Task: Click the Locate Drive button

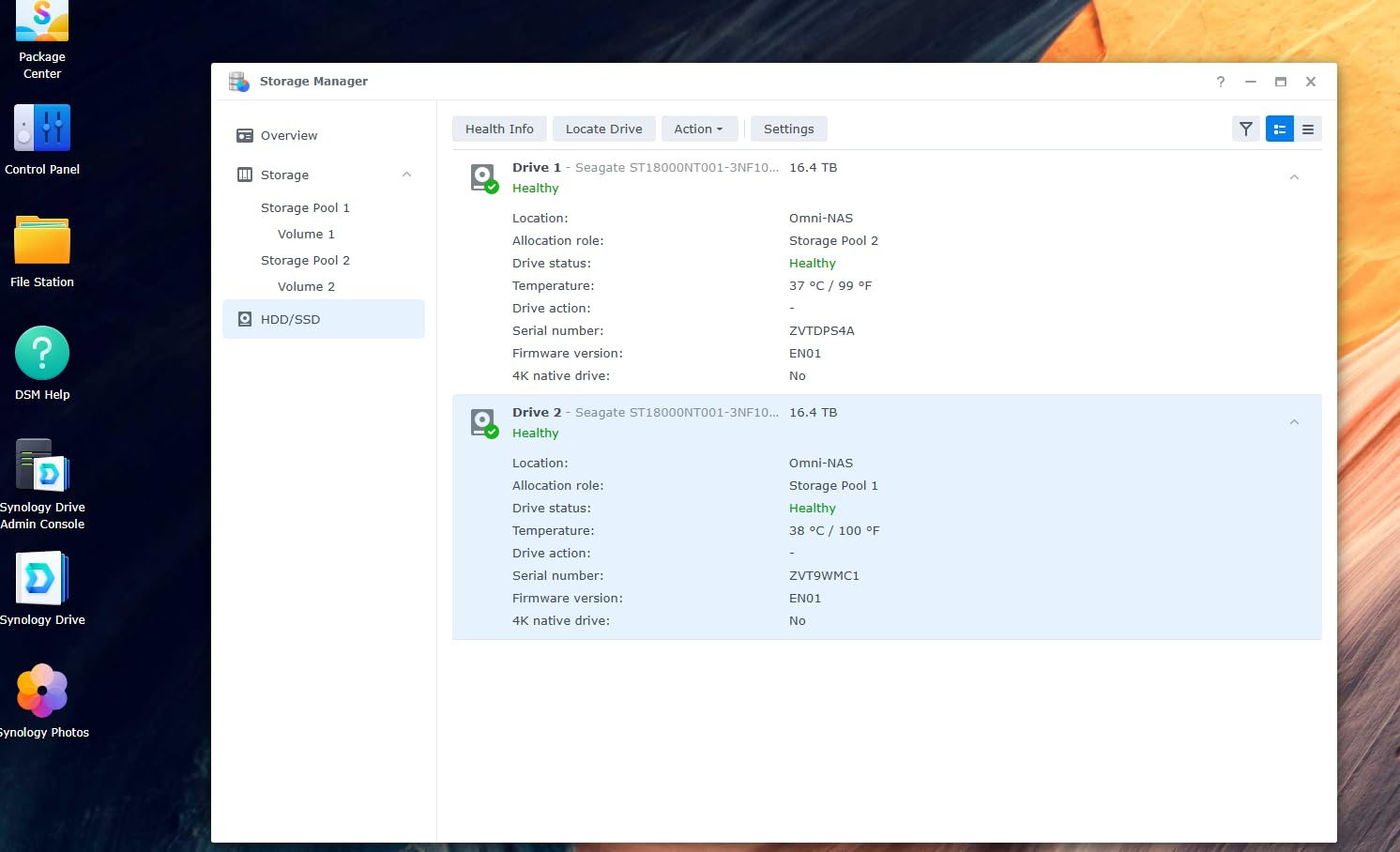Action: click(x=604, y=129)
